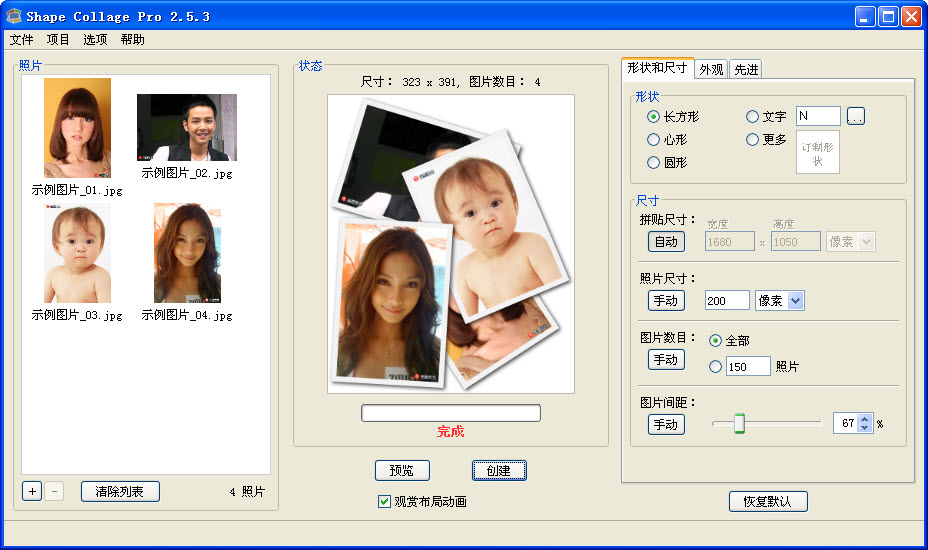Minimize the Shape Collage window
Viewport: 928px width, 550px height.
(865, 17)
